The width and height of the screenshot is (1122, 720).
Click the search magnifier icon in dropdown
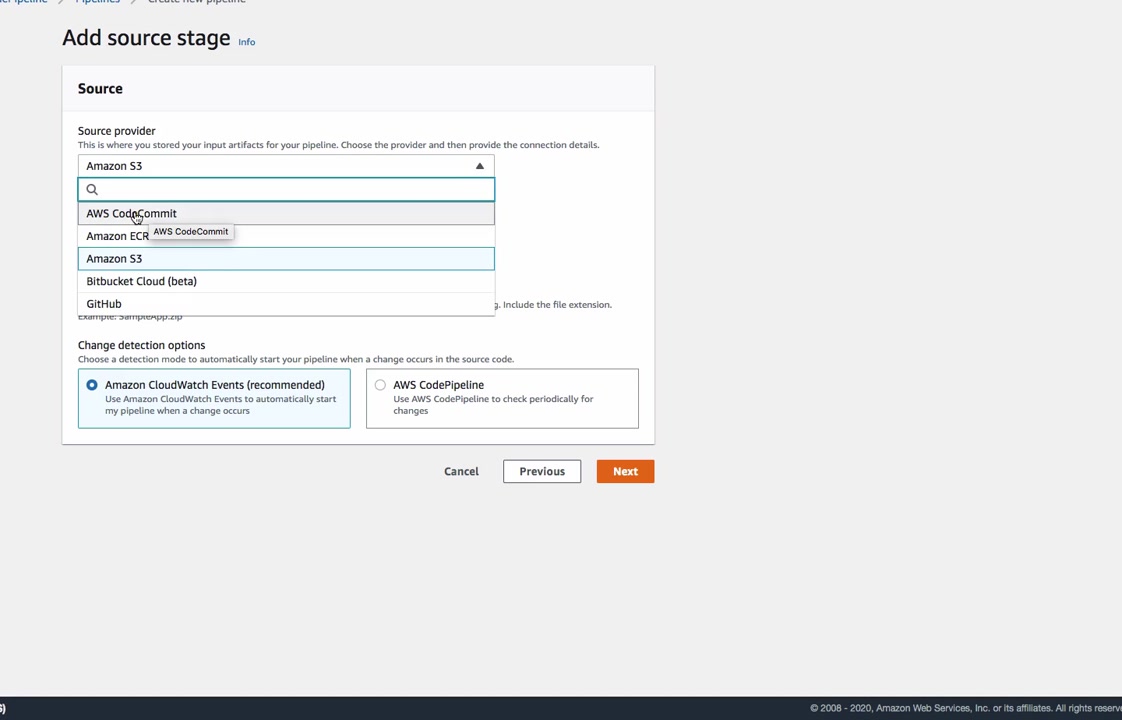pyautogui.click(x=92, y=190)
